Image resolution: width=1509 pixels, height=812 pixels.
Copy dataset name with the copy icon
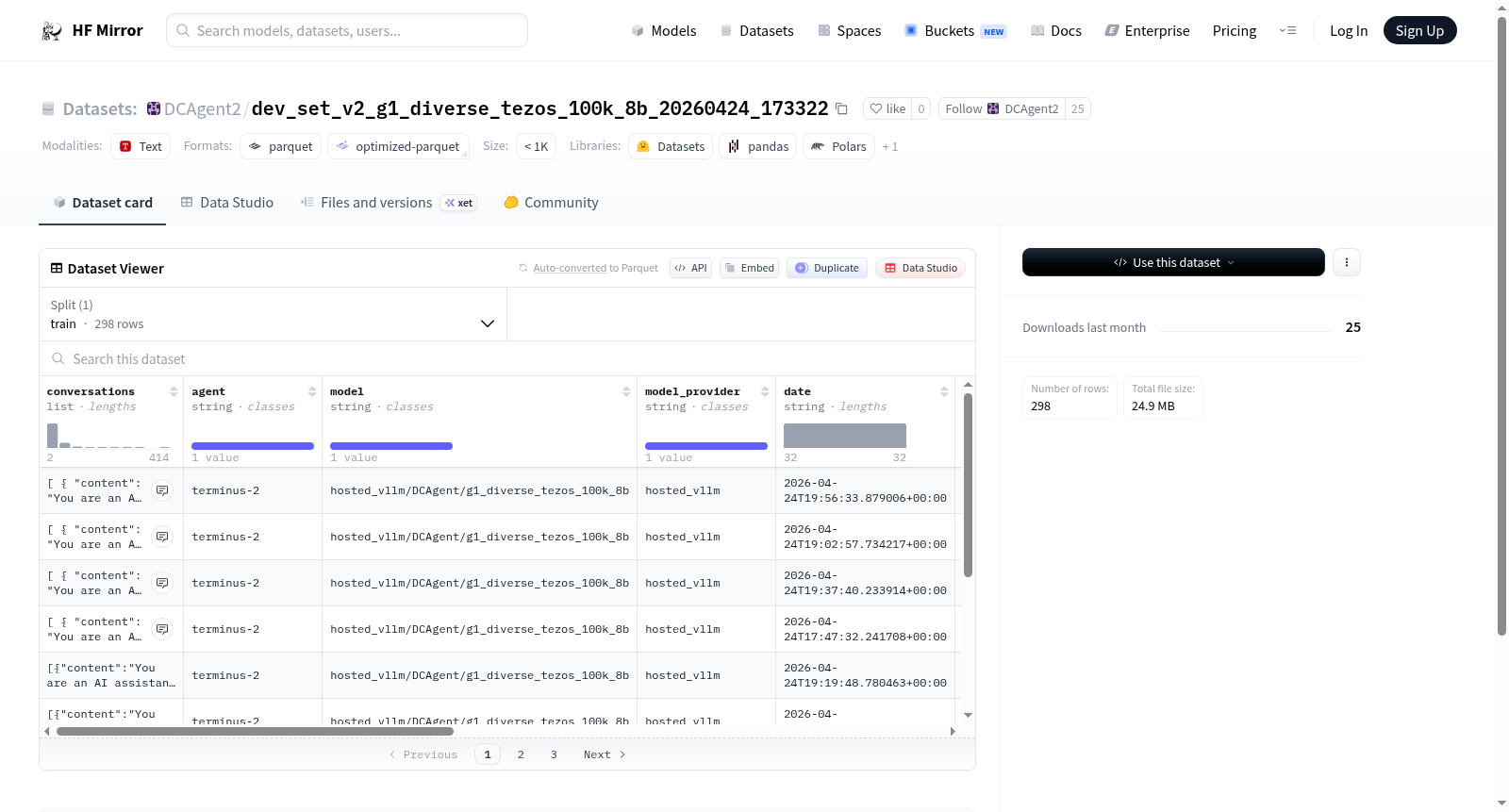coord(841,109)
